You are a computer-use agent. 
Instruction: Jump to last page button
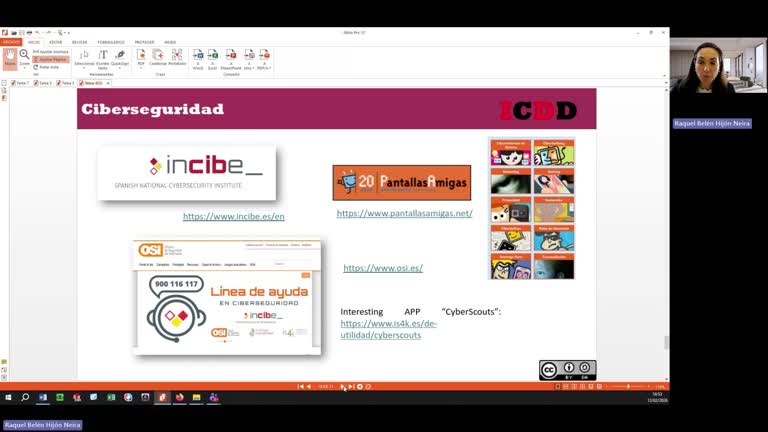351,386
